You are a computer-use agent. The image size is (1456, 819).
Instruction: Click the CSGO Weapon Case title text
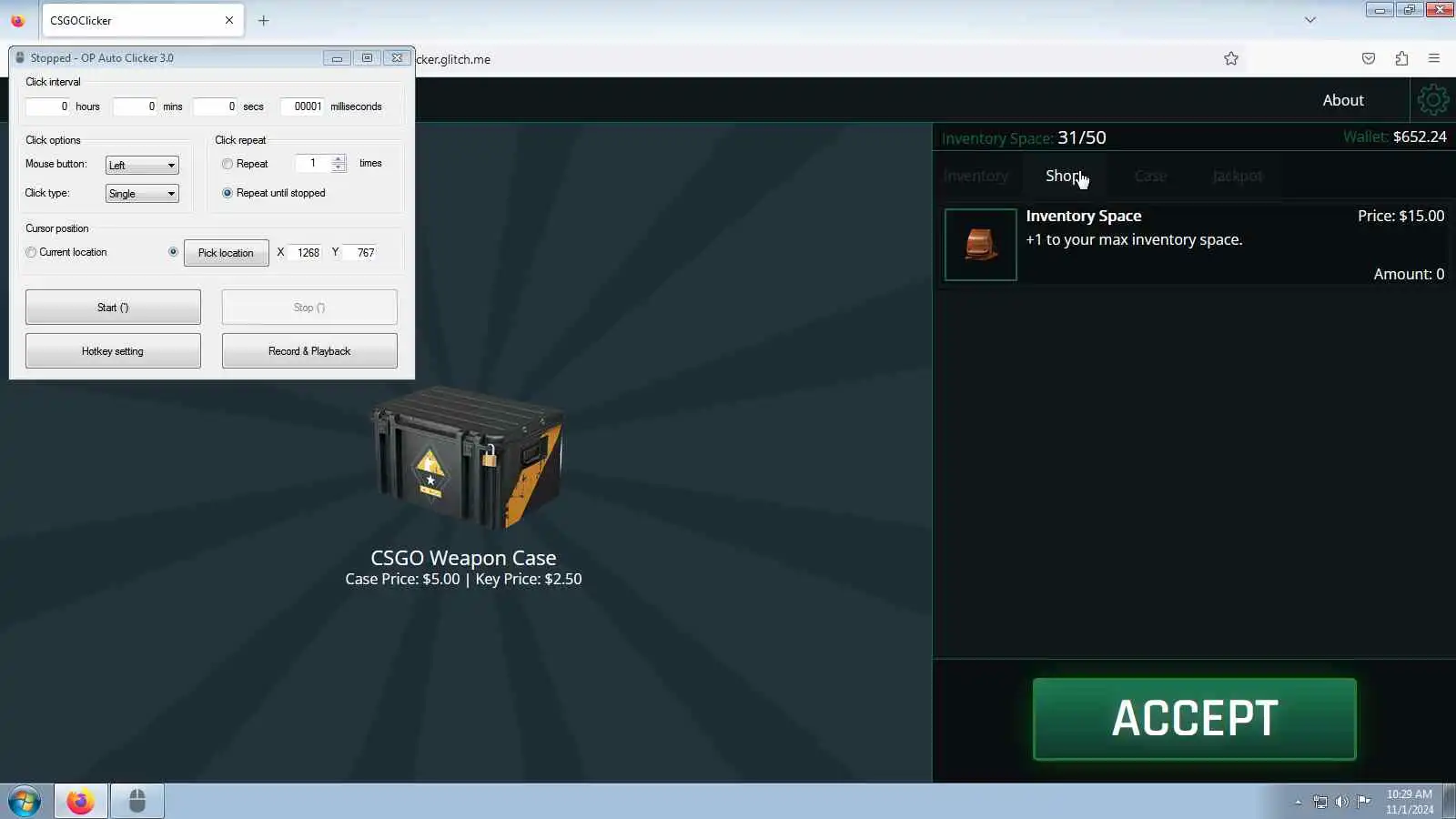click(x=463, y=558)
